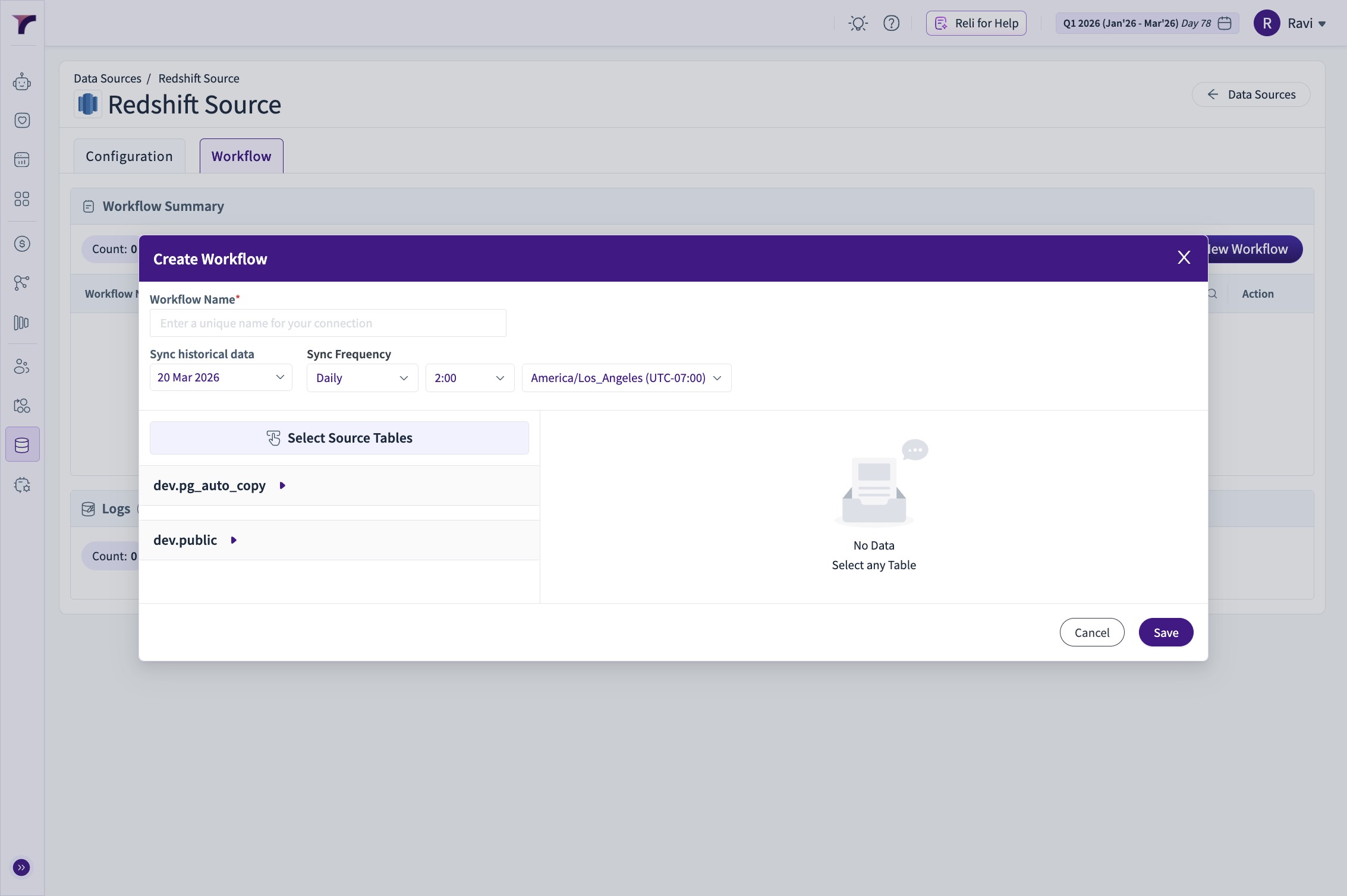Click the people group icon in the sidebar
1347x896 pixels.
tap(22, 367)
